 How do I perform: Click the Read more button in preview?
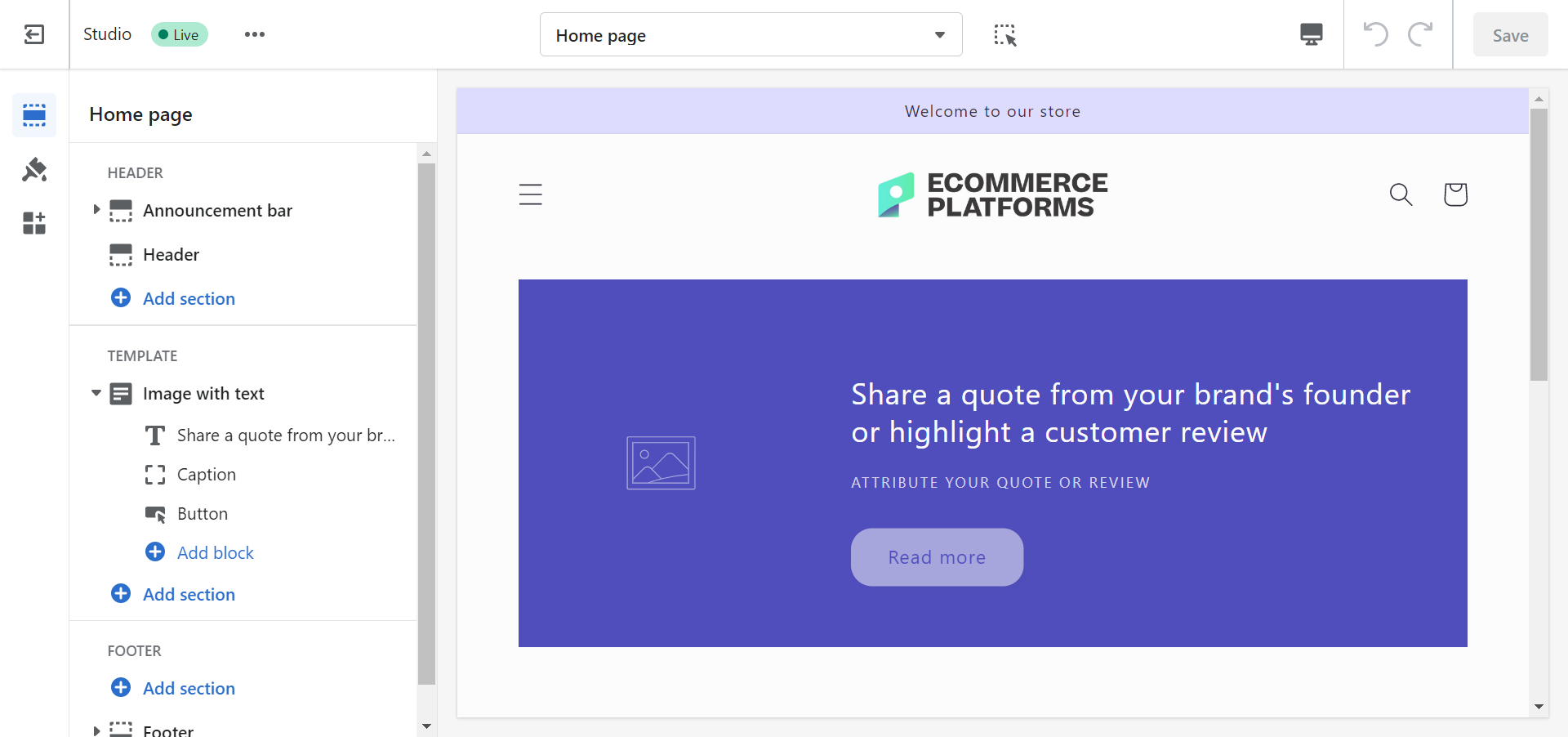pos(936,556)
